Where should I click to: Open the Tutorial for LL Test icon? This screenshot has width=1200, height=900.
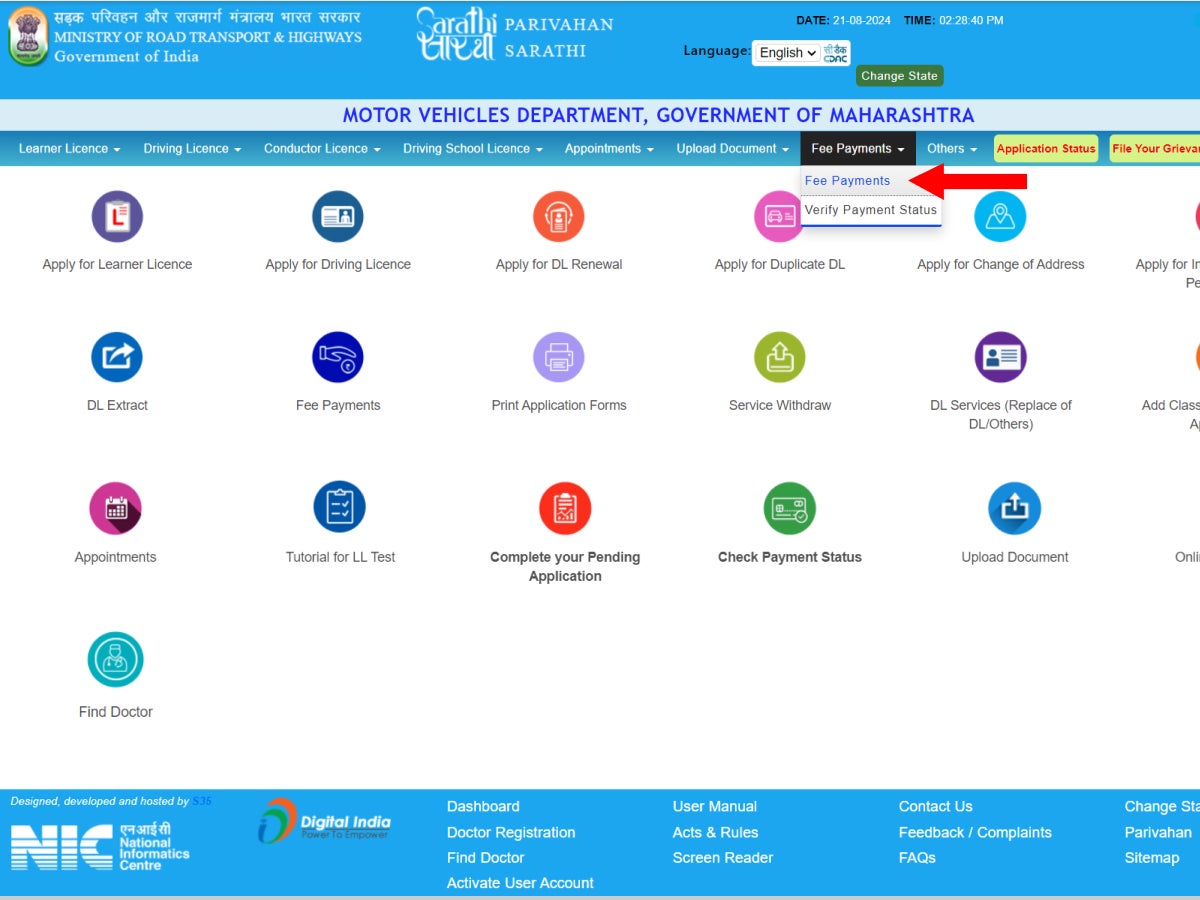(339, 507)
